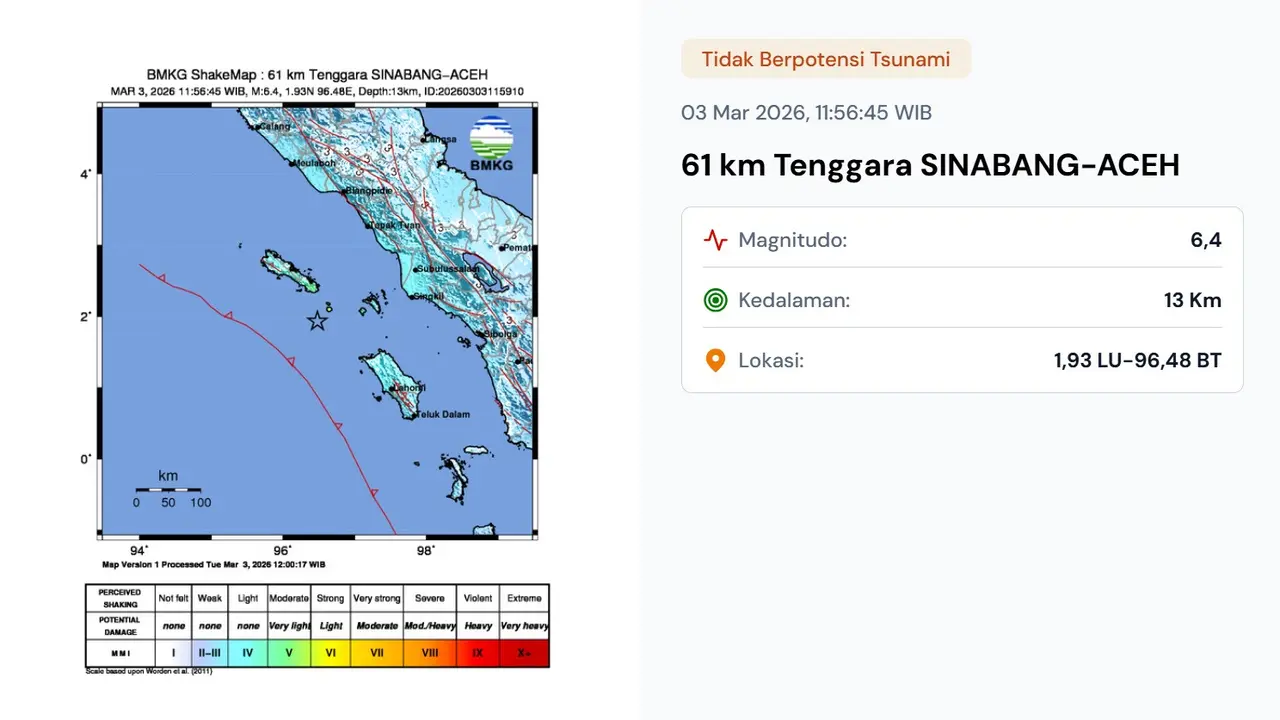1280x720 pixels.
Task: Click the 'Not felt' legend cell
Action: 173,598
